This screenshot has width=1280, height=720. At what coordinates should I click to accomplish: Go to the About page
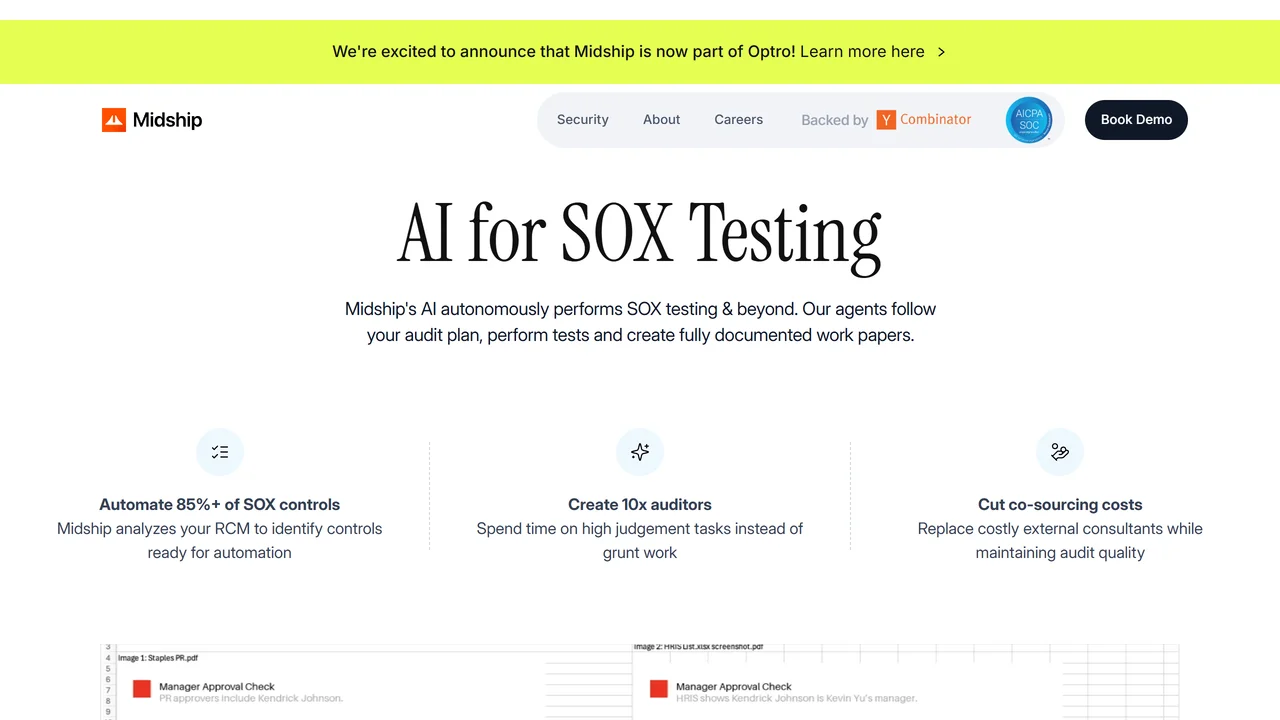pos(662,120)
